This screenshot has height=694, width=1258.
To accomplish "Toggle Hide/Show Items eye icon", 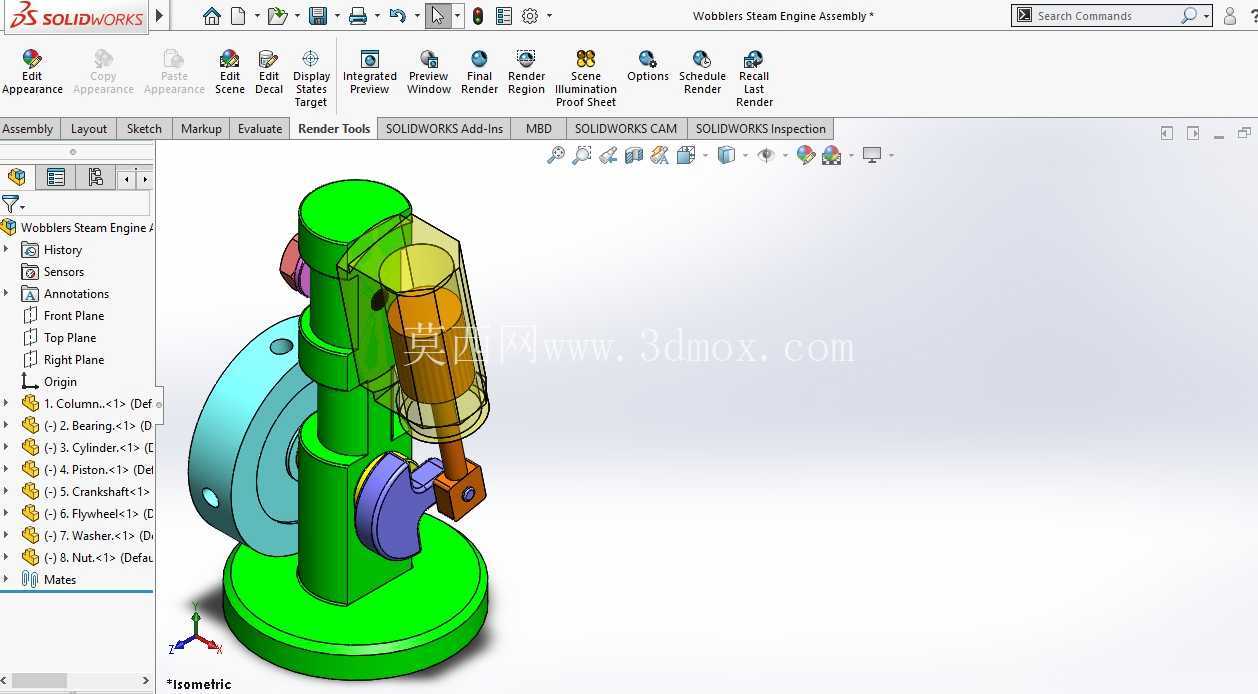I will (x=766, y=155).
